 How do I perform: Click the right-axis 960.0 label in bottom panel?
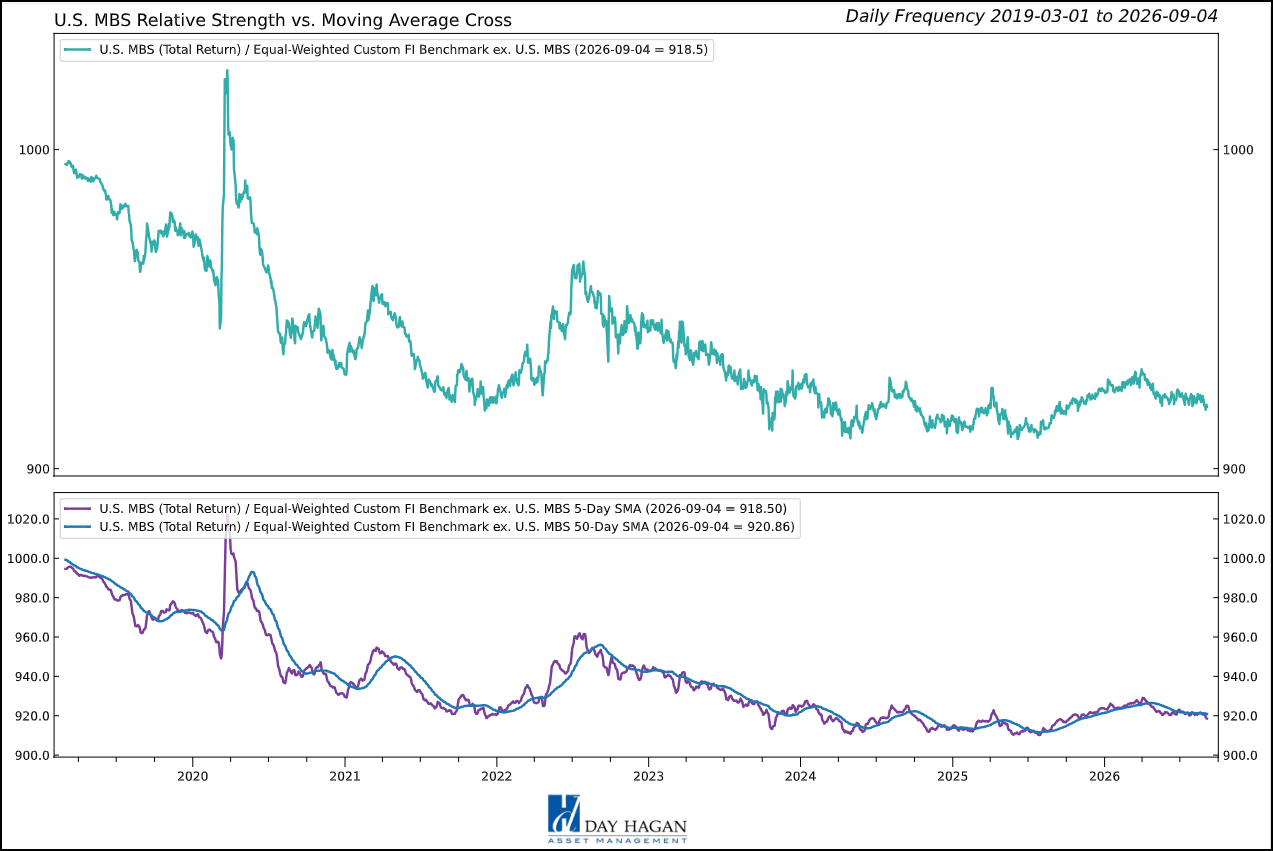click(1242, 637)
